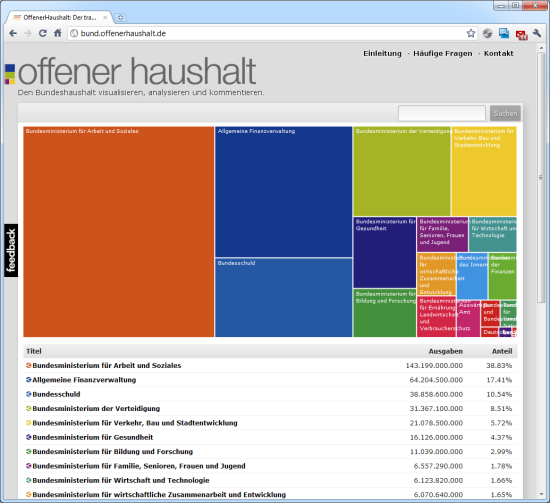Select orange Arbeit und Soziales treemap block
Viewport: 550px width, 503px height.
tap(119, 232)
